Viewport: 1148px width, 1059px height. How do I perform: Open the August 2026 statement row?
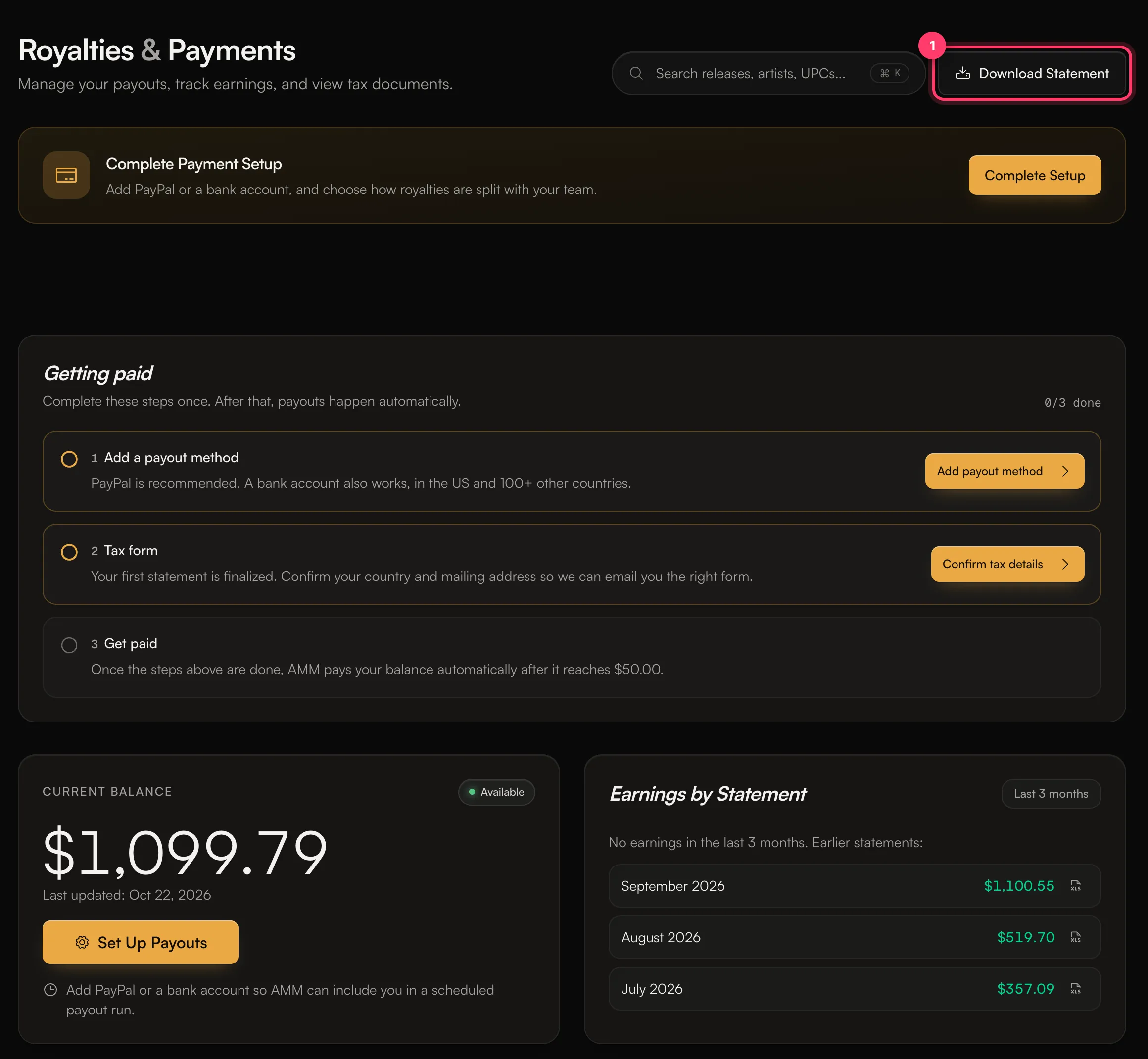[854, 937]
